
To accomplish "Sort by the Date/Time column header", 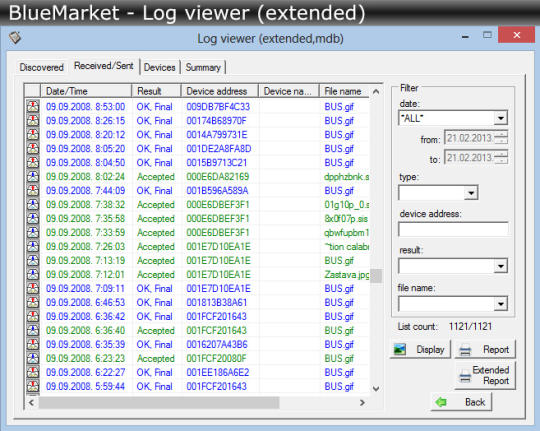I will pos(86,91).
